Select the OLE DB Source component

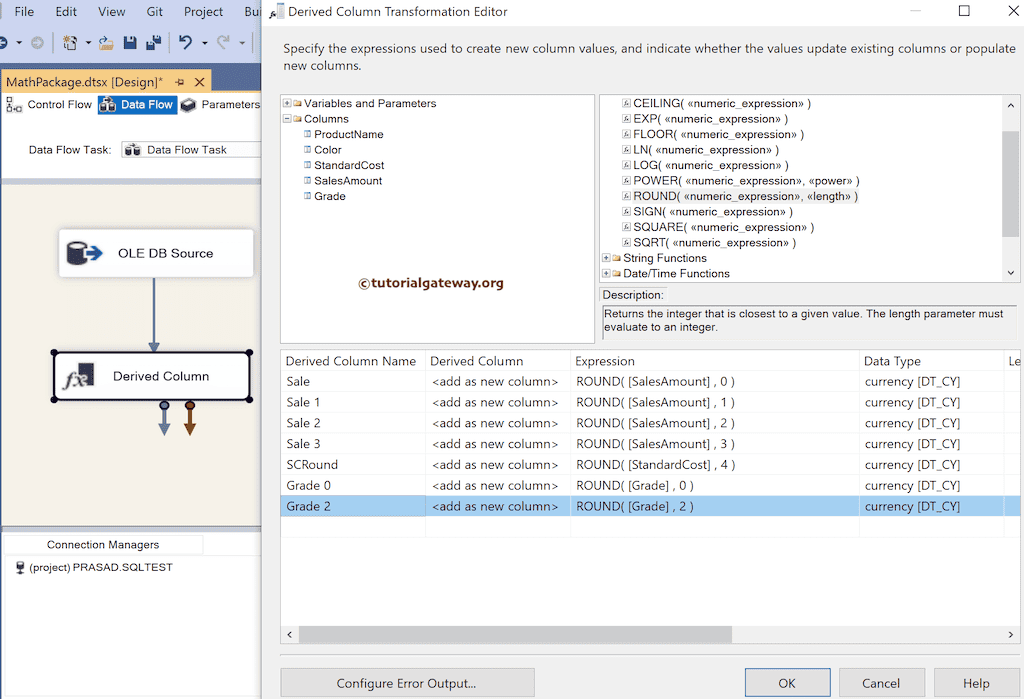tap(156, 253)
